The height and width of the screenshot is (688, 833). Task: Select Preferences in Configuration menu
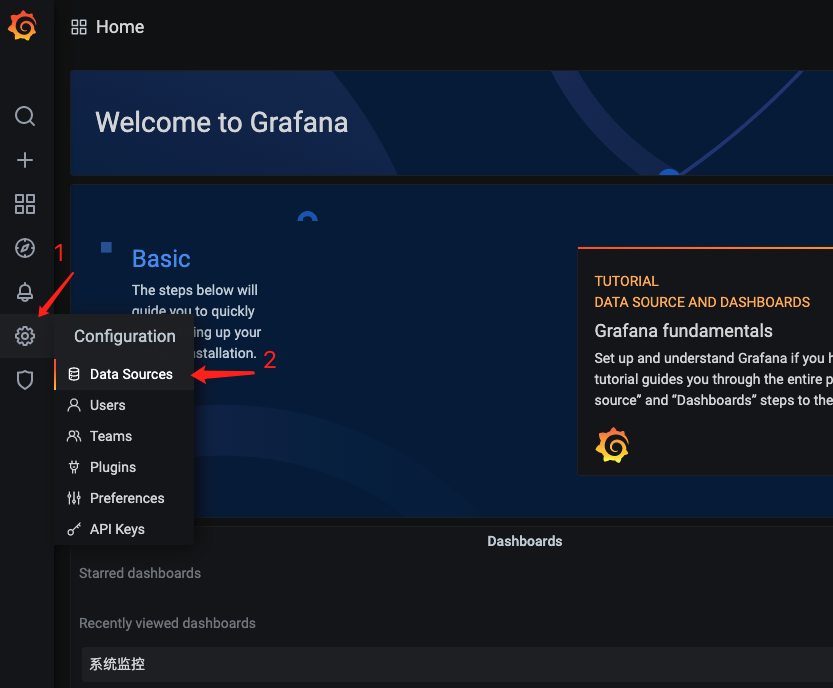click(124, 498)
